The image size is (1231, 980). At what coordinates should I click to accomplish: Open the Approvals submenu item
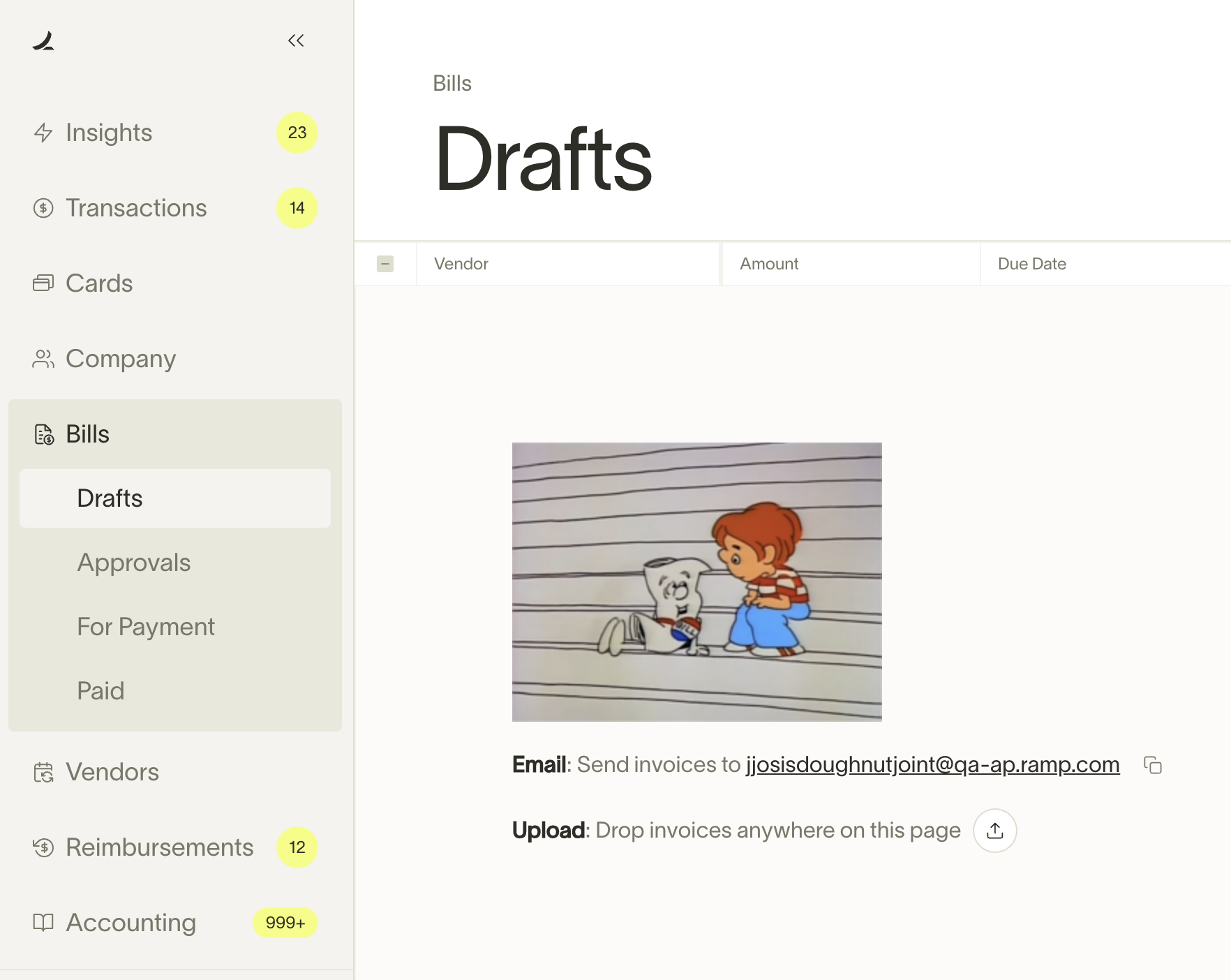[x=175, y=563]
